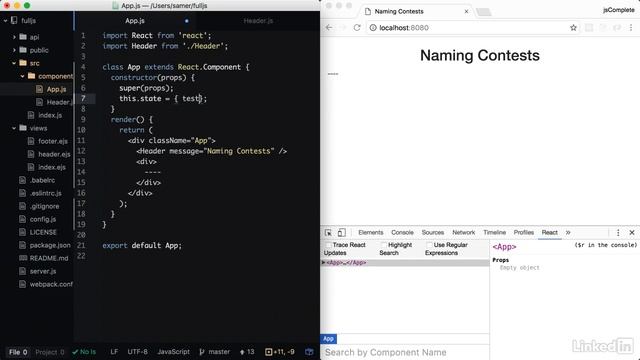This screenshot has height=360, width=640.
Task: Expand the api folder in tree
Action: coord(14,37)
